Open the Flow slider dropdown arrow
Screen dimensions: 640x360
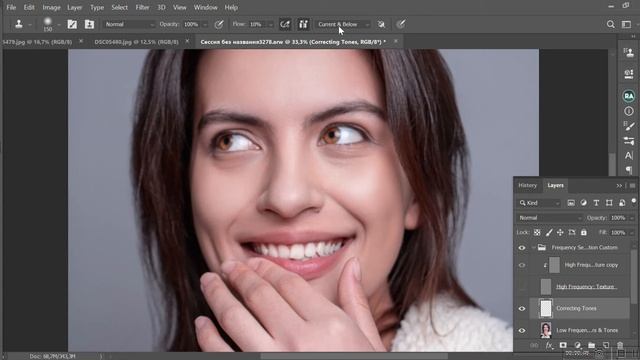pos(271,25)
